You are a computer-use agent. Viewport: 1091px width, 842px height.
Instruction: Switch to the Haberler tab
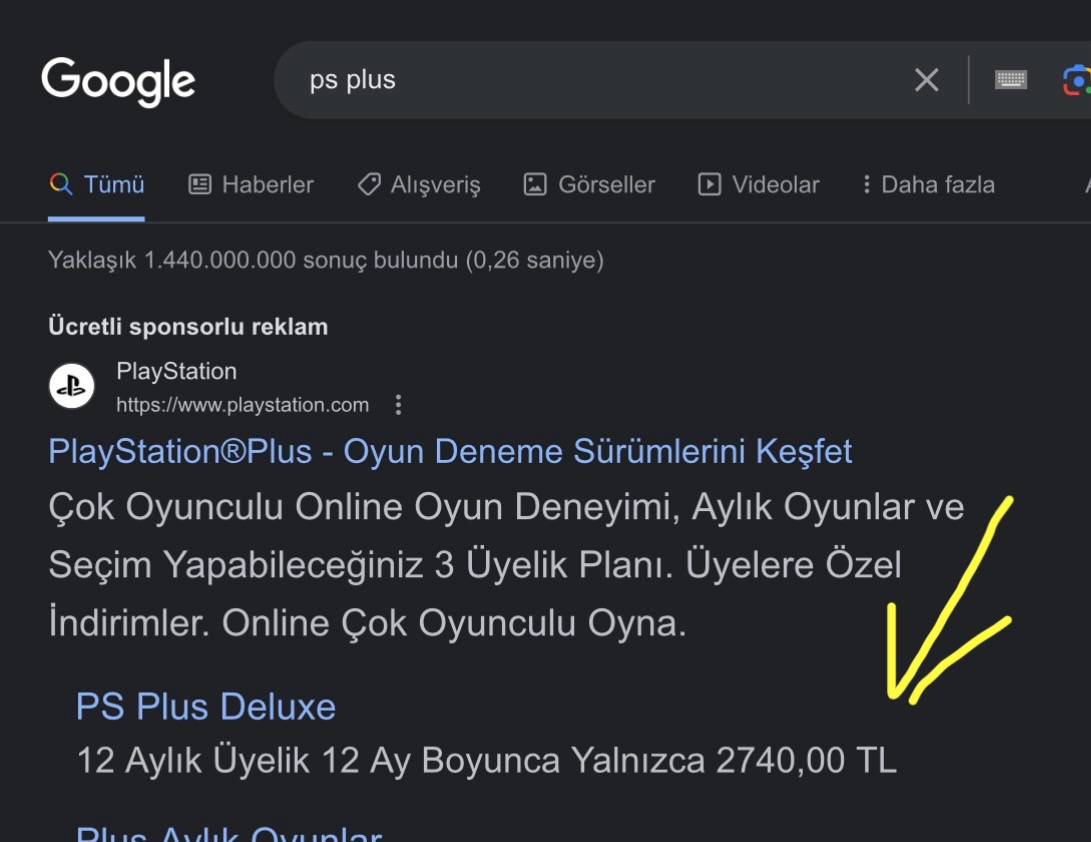pos(251,184)
